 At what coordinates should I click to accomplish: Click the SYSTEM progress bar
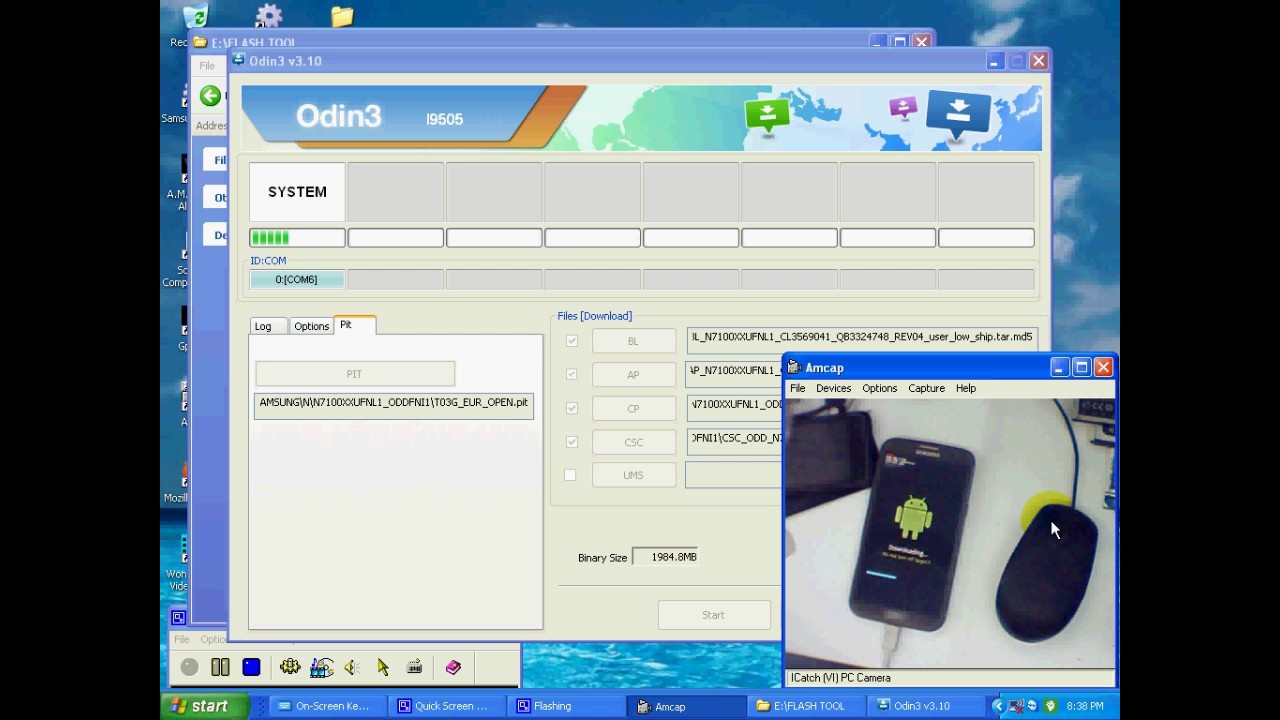click(297, 238)
